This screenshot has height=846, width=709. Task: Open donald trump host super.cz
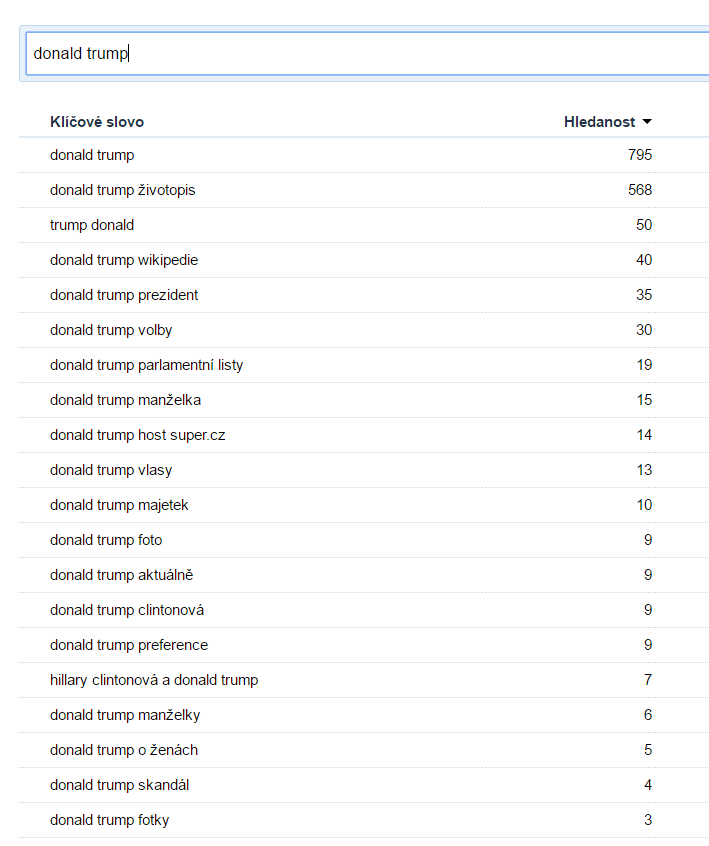click(138, 435)
